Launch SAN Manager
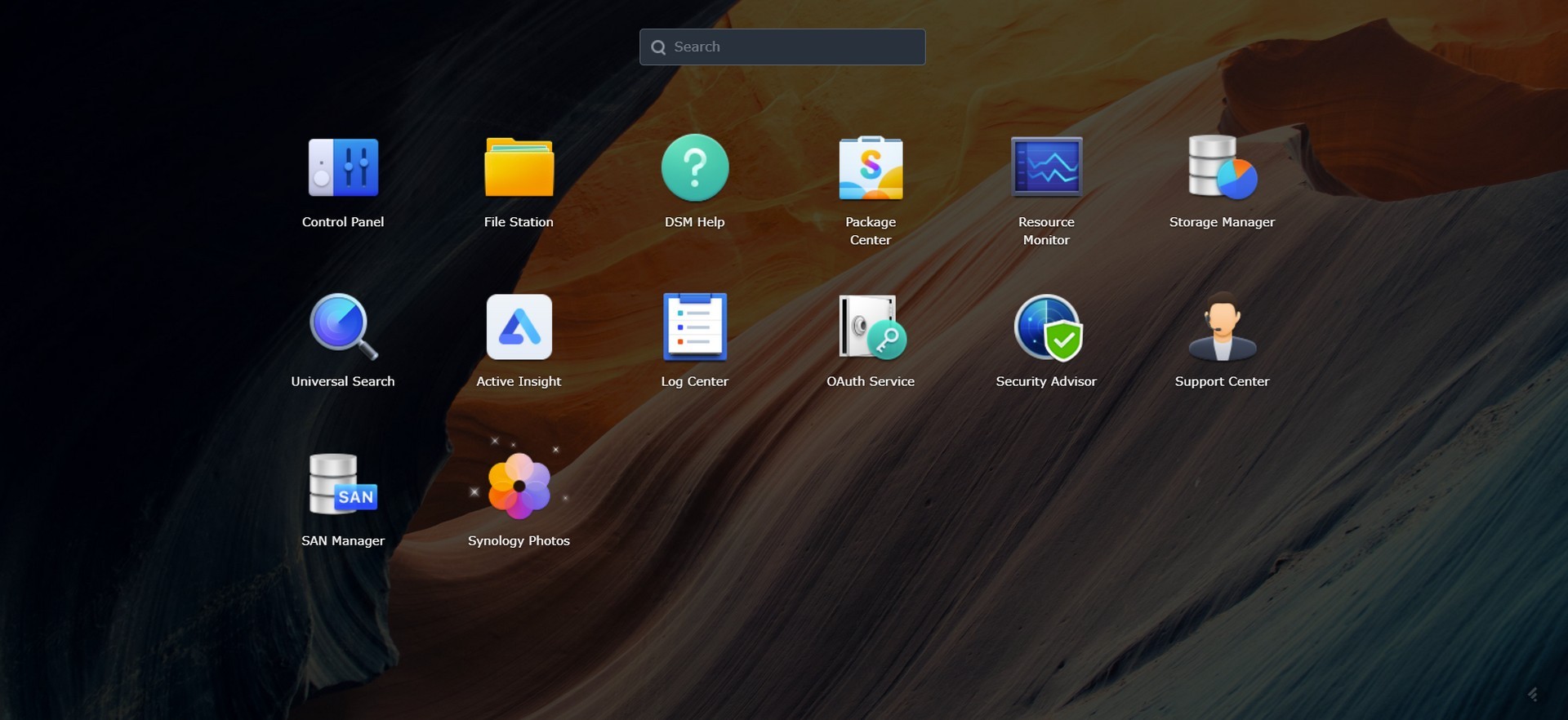The height and width of the screenshot is (720, 1568). coord(343,485)
